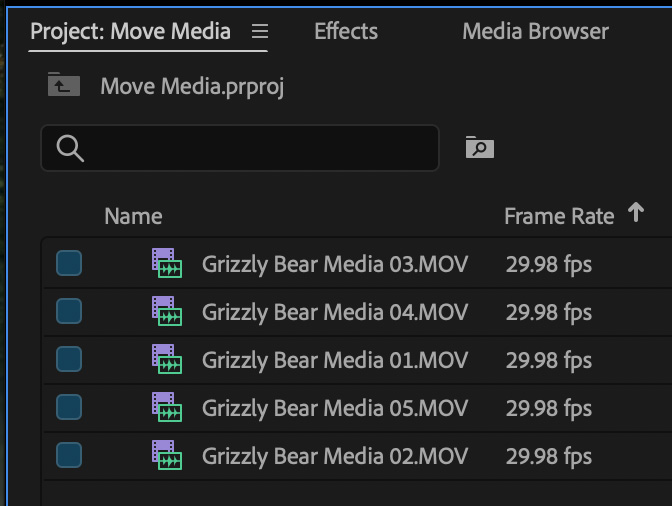Click the Grizzly Bear Media 02 clip icon
The width and height of the screenshot is (672, 506).
pos(167,456)
